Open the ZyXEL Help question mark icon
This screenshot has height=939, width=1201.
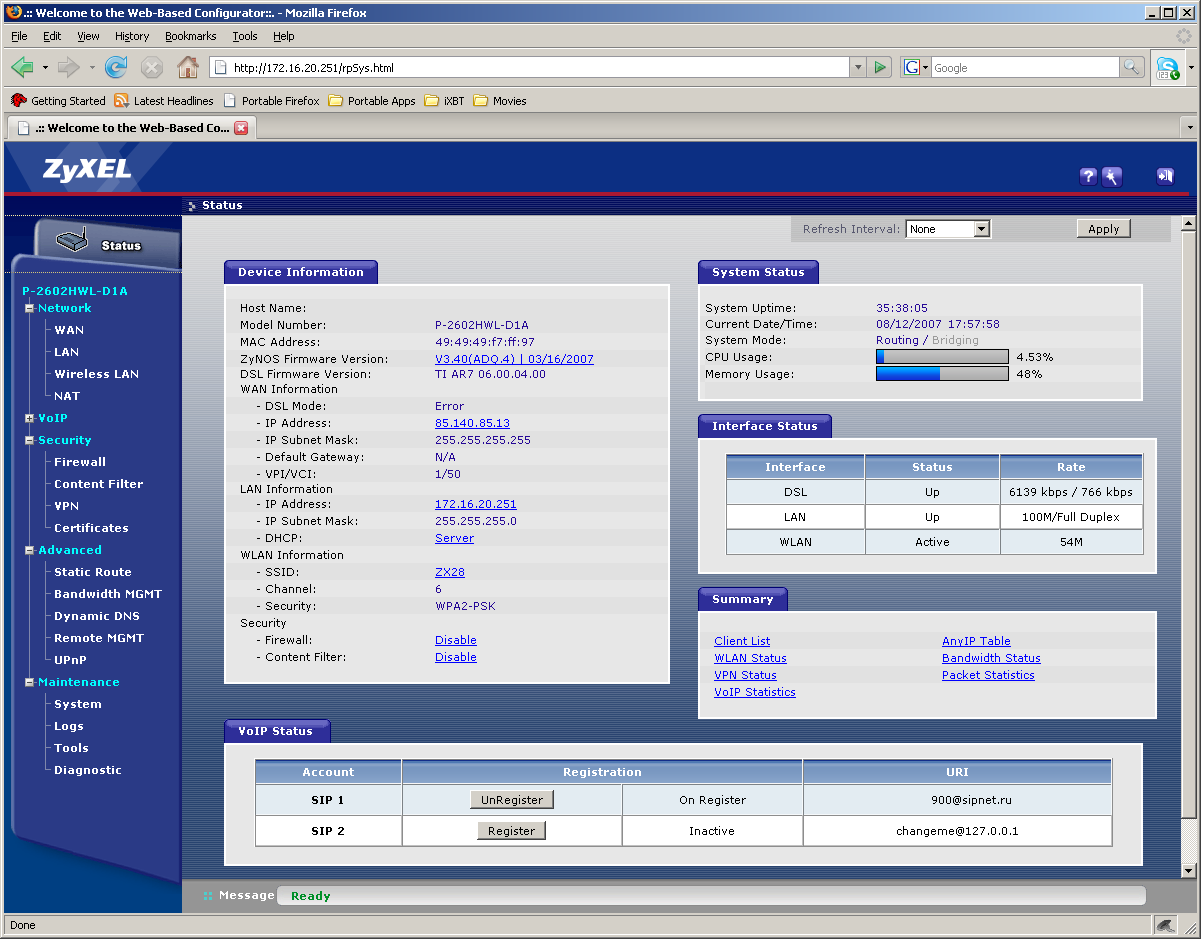click(x=1089, y=177)
